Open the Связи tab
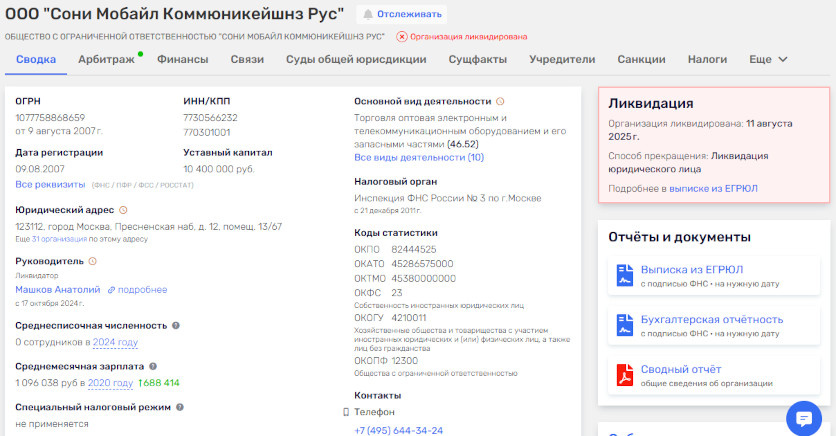Viewport: 836px width, 436px height. pos(247,59)
